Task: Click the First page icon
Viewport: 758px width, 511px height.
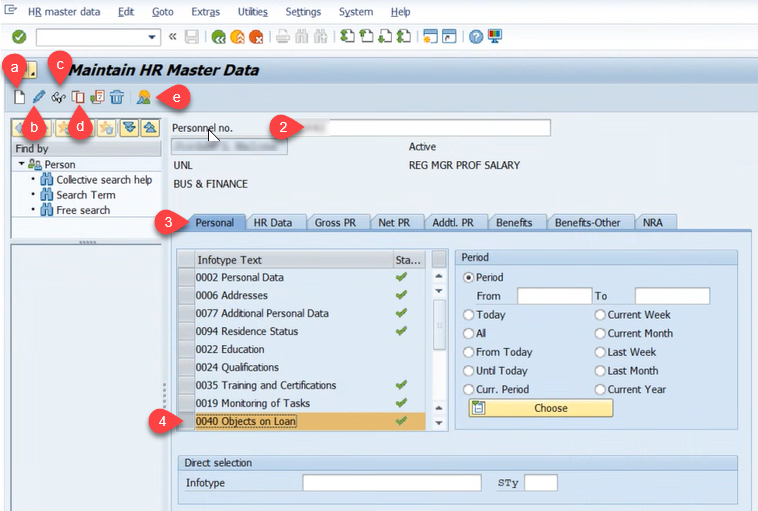Action: tap(347, 37)
